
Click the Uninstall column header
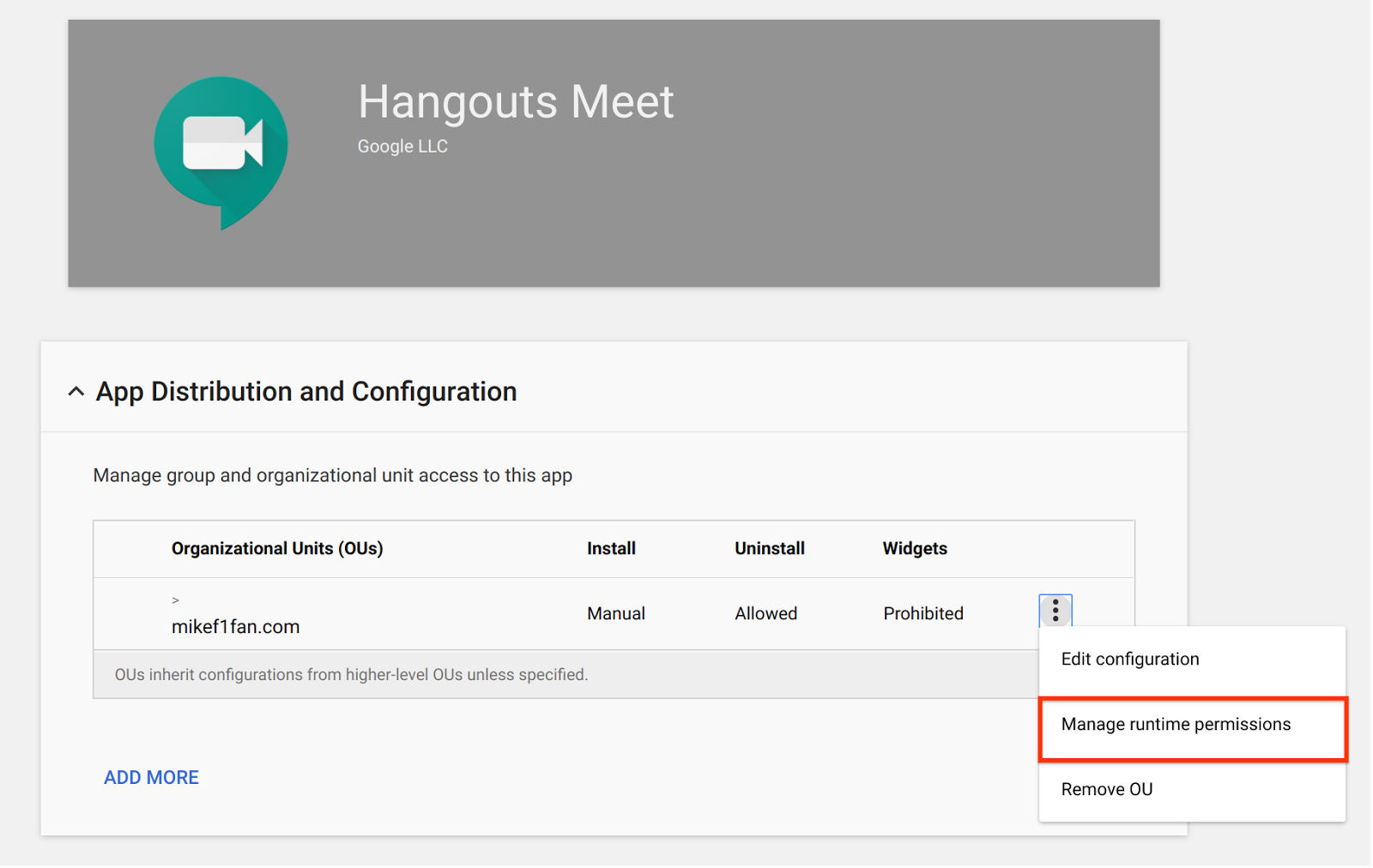click(x=770, y=549)
